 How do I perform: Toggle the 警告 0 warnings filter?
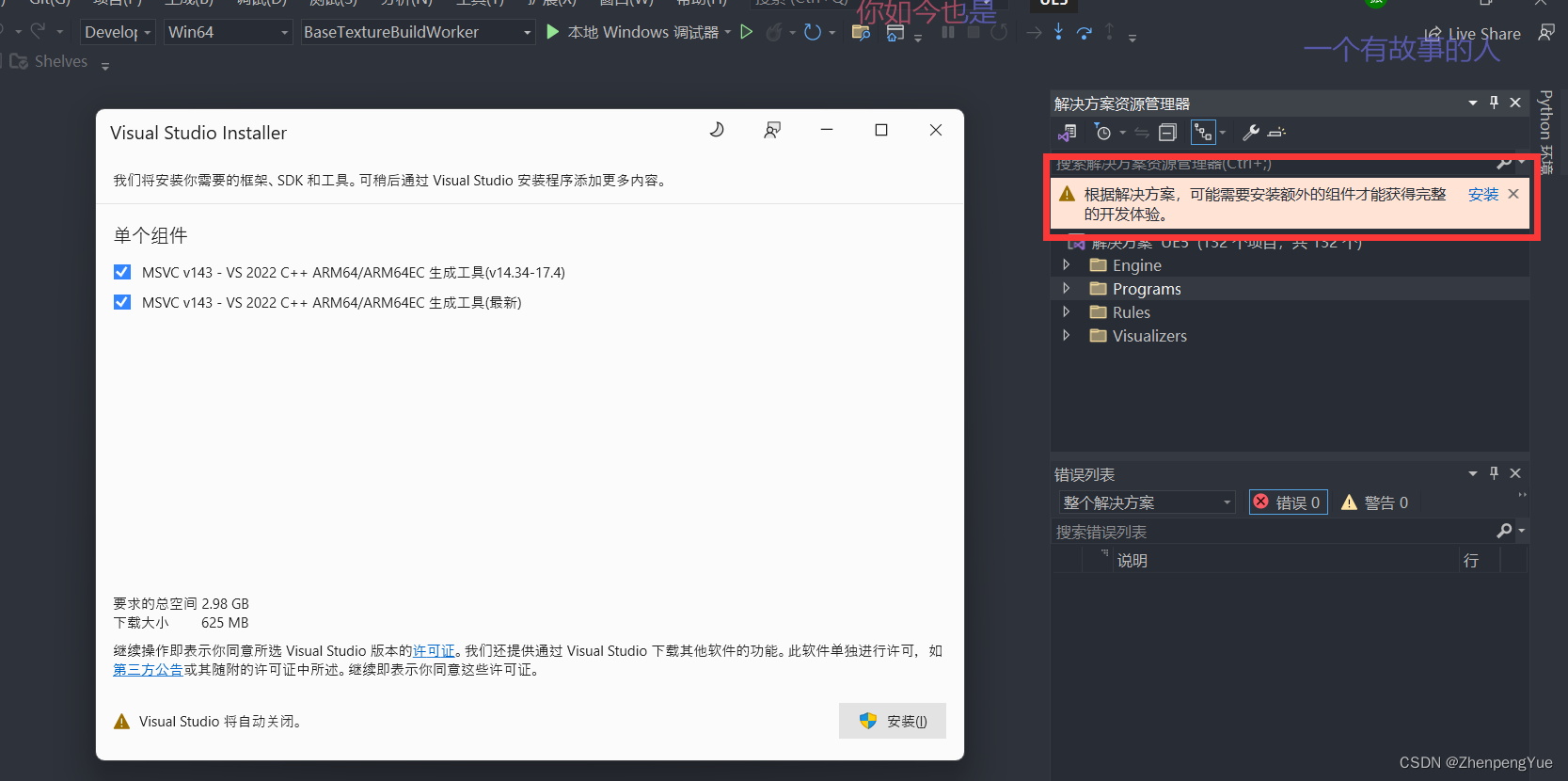pos(1375,502)
